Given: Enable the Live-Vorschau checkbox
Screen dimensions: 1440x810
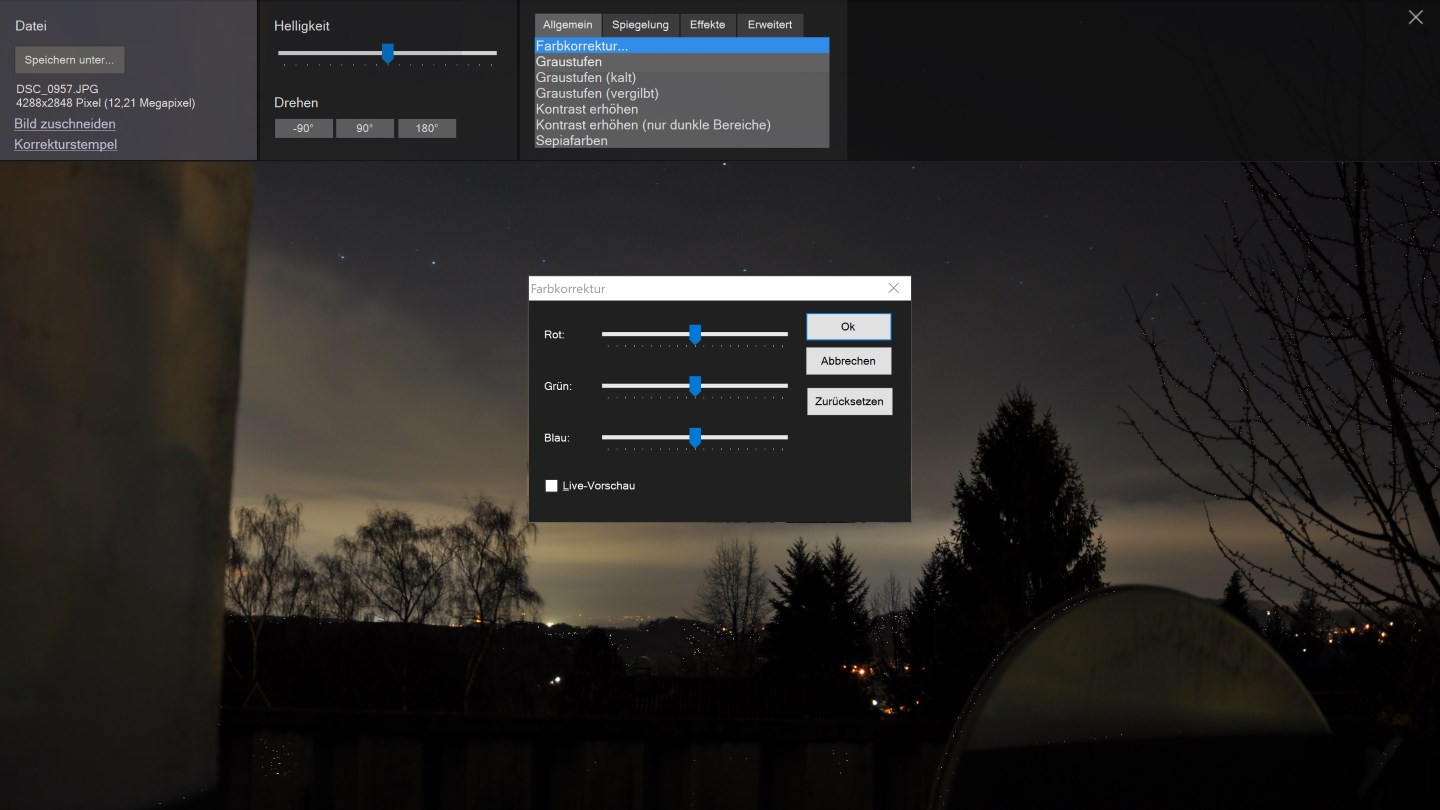Looking at the screenshot, I should coord(551,486).
